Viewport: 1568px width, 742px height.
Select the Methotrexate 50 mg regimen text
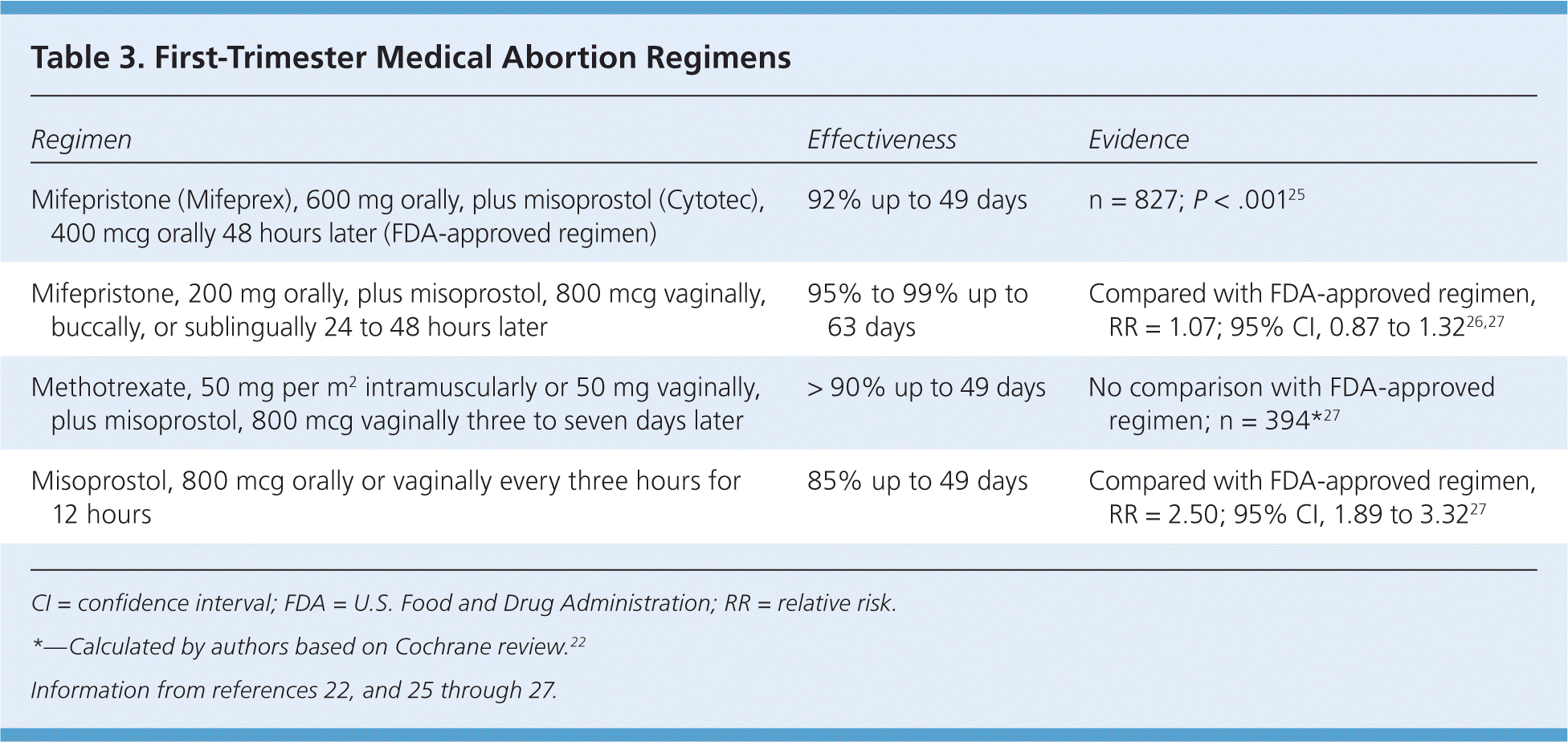click(395, 404)
